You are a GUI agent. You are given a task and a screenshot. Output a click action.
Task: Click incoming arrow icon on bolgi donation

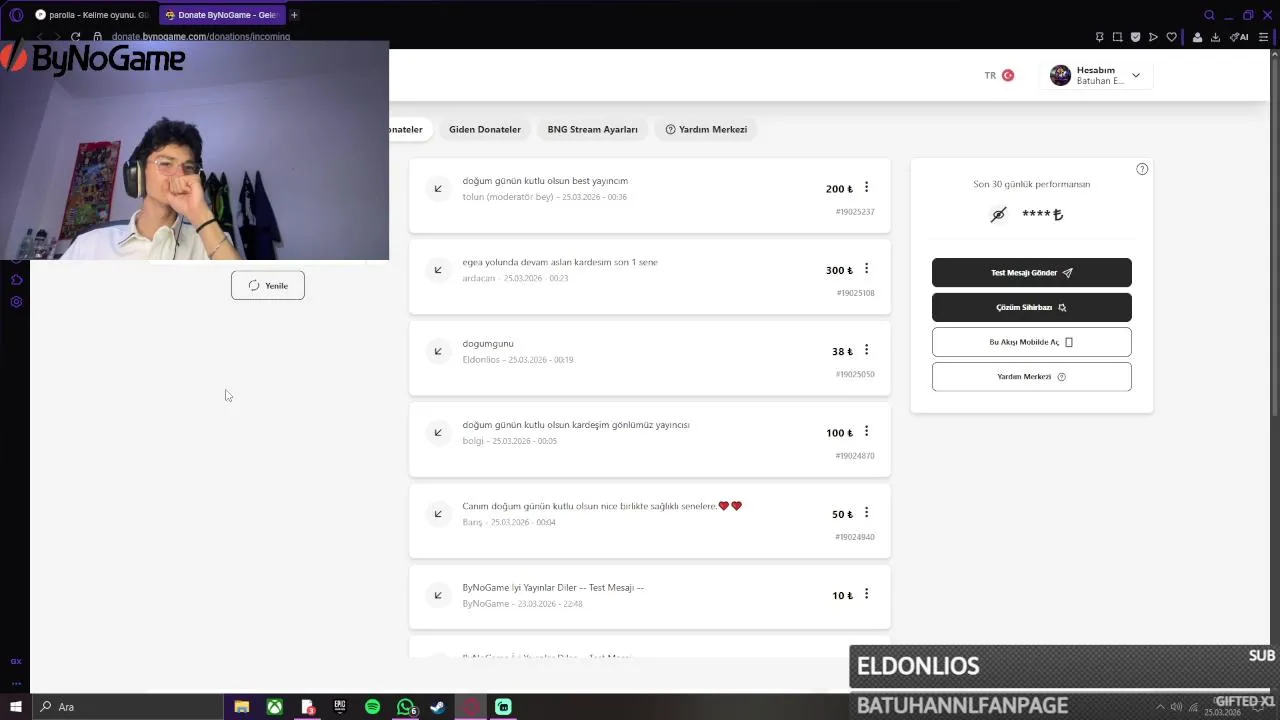438,432
